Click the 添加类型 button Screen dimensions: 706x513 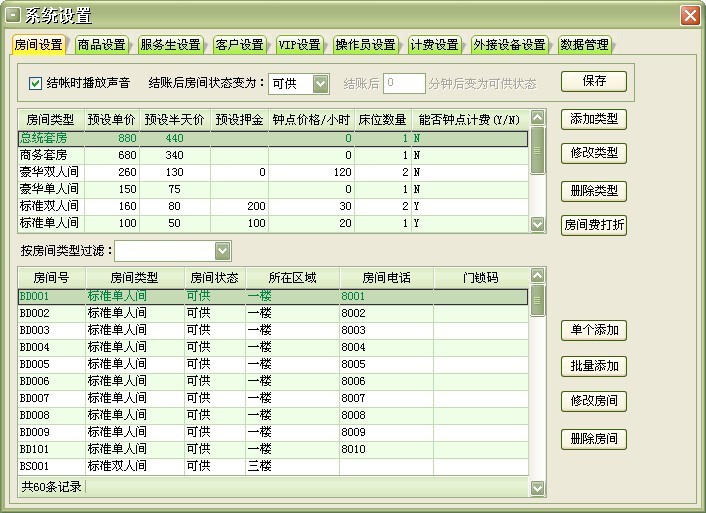pyautogui.click(x=593, y=119)
